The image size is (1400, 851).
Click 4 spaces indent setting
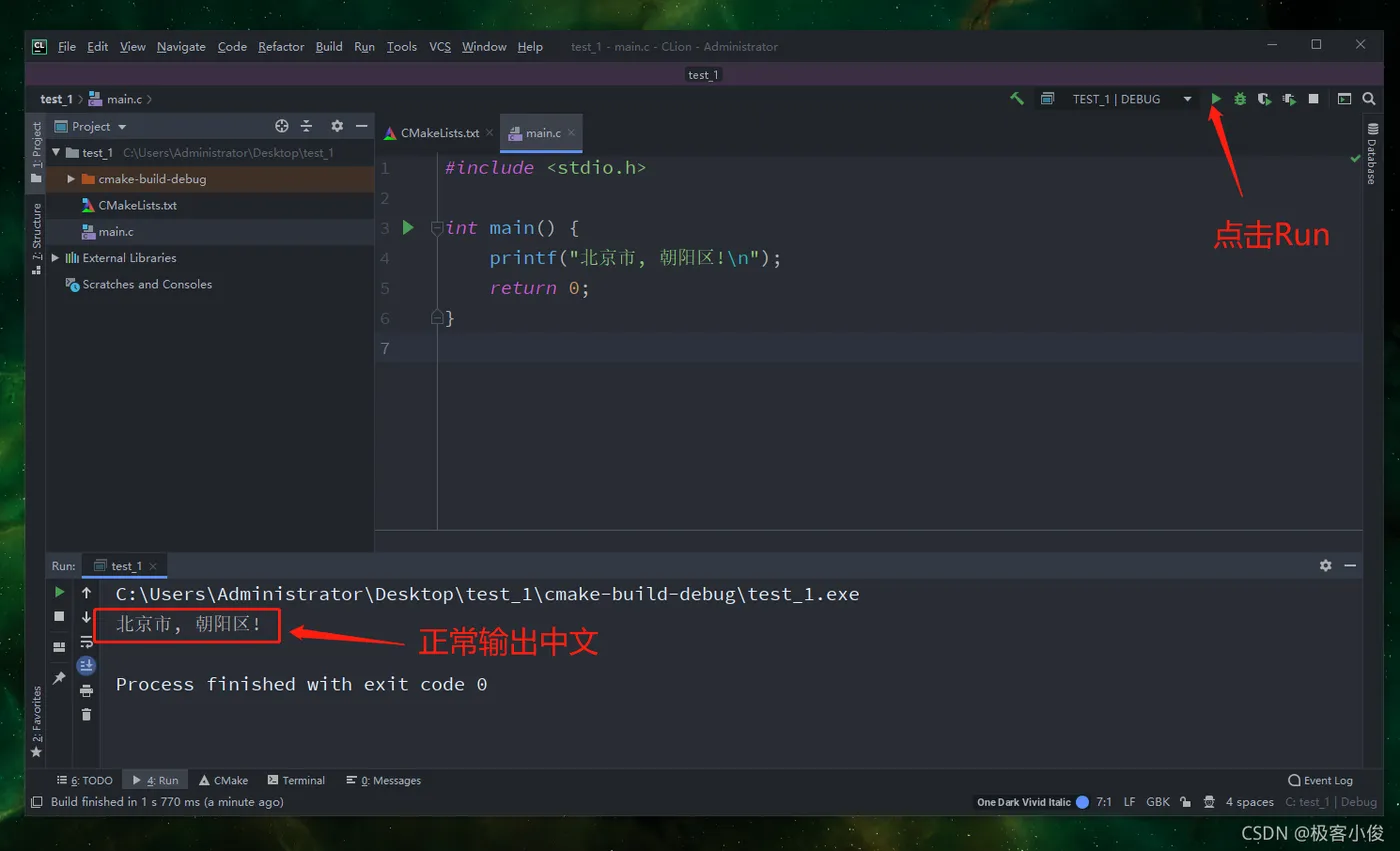tap(1250, 802)
